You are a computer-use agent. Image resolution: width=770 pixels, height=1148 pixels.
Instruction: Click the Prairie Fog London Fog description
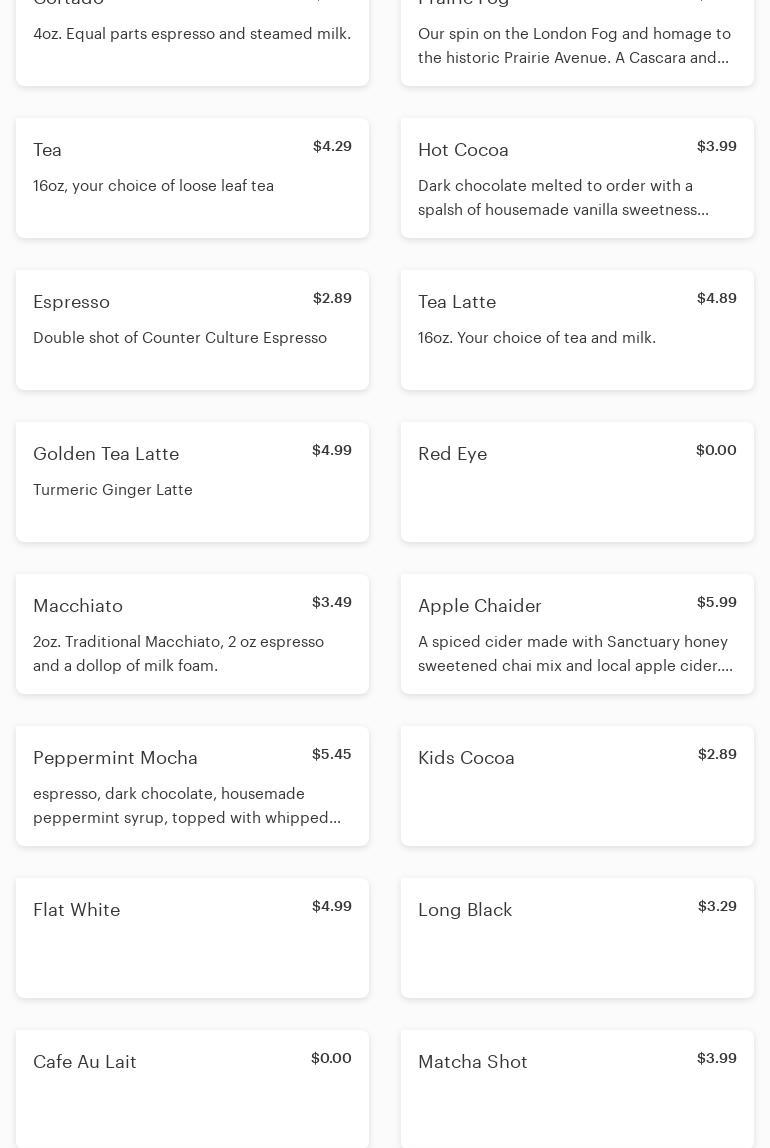[x=574, y=46]
